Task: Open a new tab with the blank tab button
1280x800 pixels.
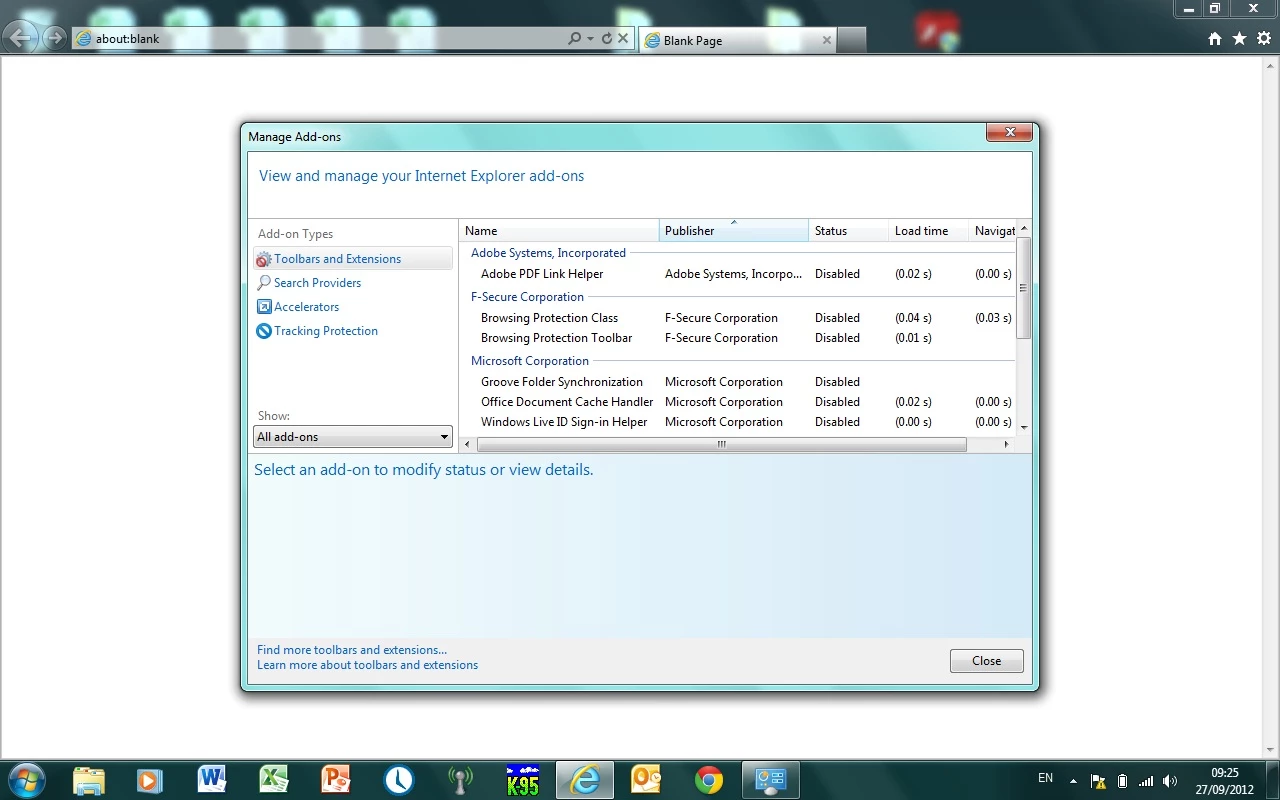Action: [x=851, y=40]
